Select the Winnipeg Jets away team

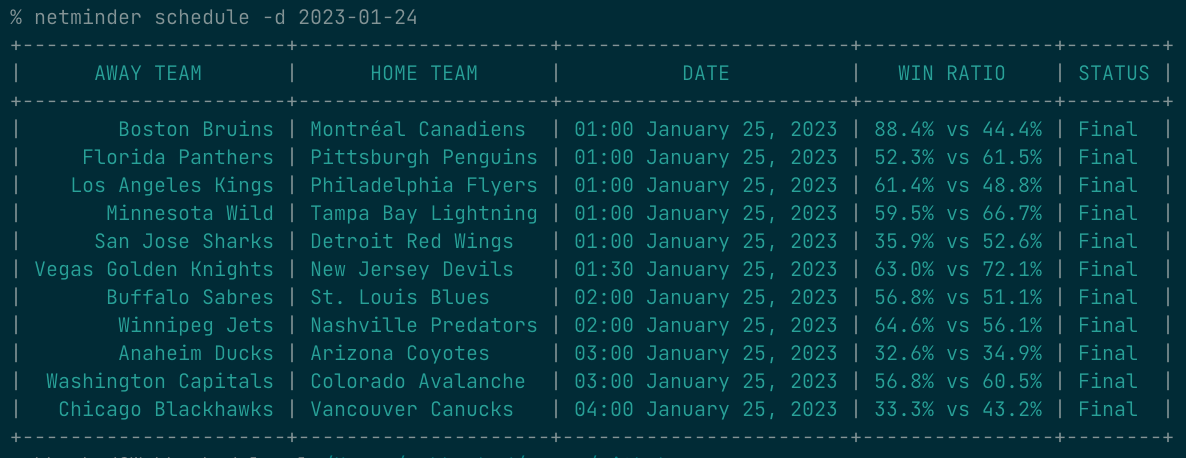(196, 325)
